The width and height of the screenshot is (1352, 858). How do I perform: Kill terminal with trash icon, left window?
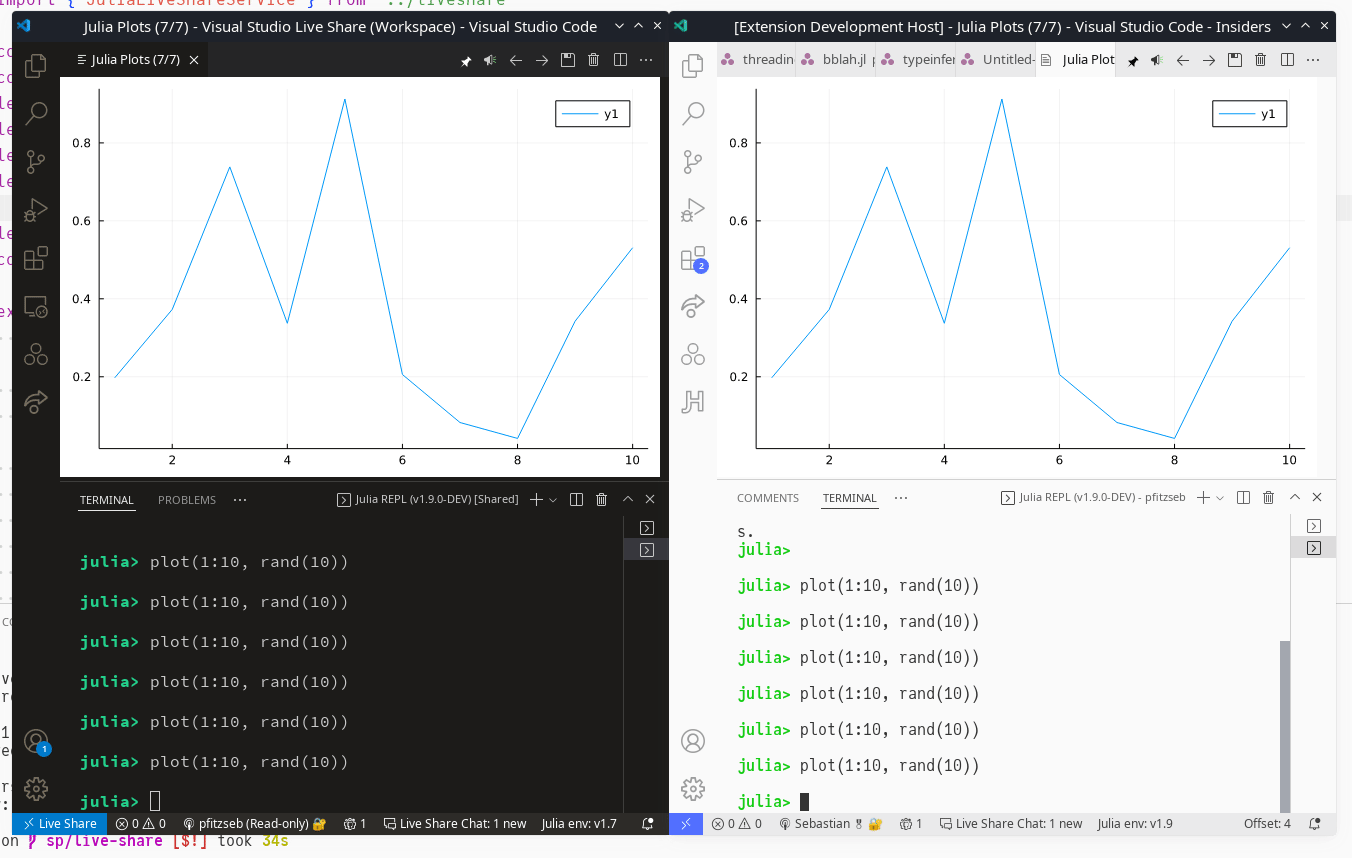coord(602,499)
